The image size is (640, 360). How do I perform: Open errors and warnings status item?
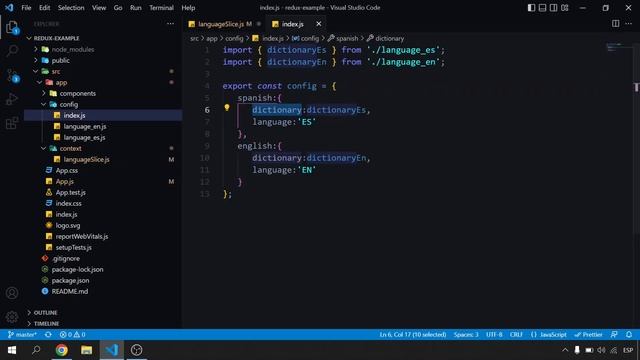72,334
